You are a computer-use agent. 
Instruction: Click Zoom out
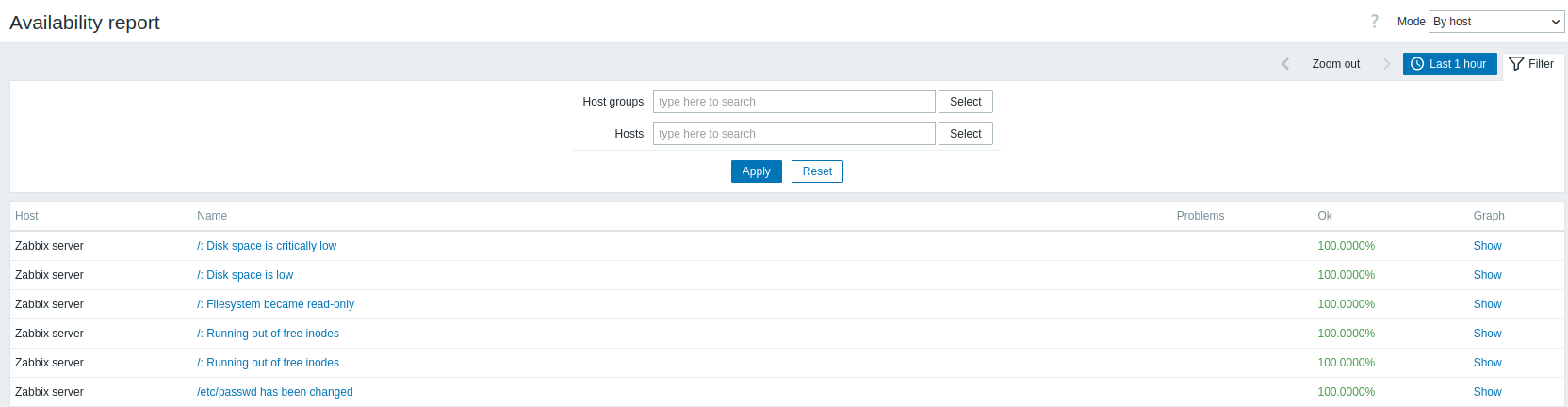pos(1336,64)
